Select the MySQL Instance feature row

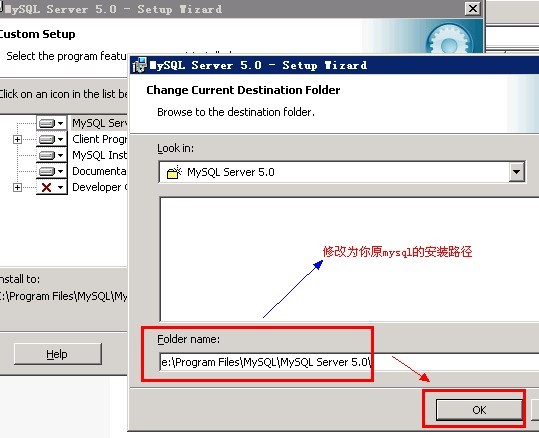(99, 155)
